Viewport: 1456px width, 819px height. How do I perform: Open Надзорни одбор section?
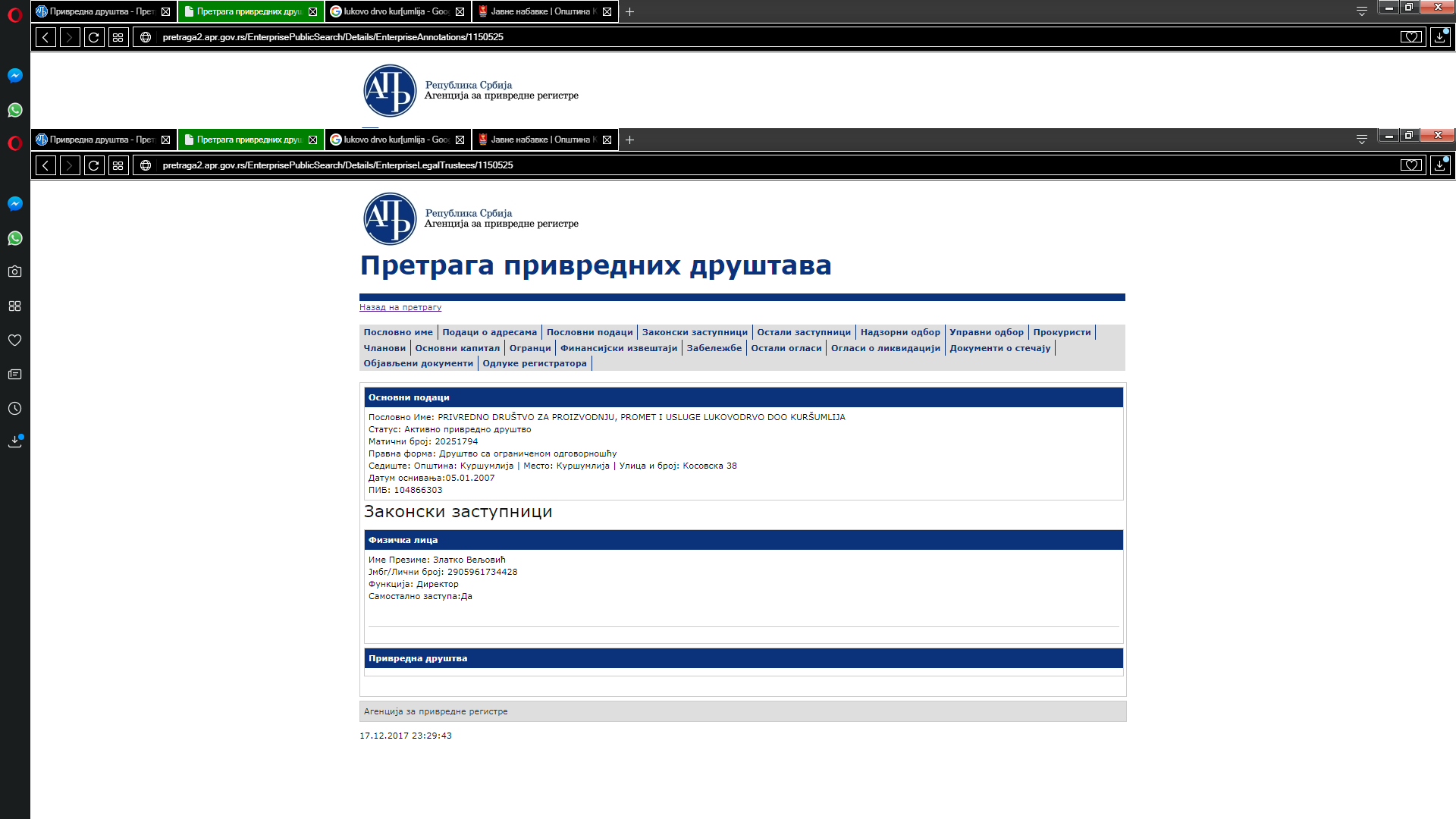click(x=900, y=332)
